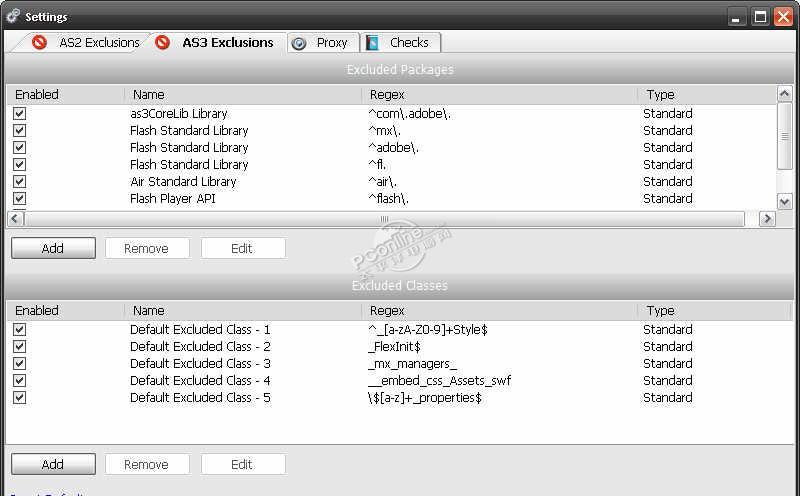The image size is (800, 496).
Task: Click Edit under Excluded Classes
Action: [243, 464]
